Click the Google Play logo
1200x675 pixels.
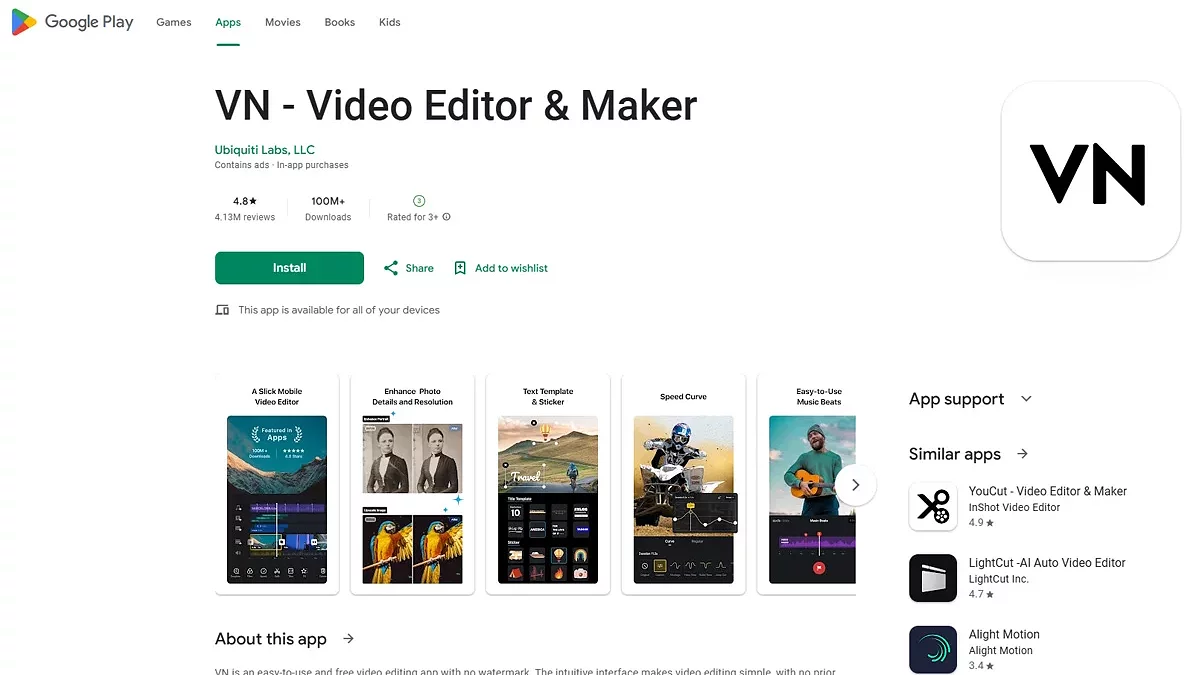point(72,22)
